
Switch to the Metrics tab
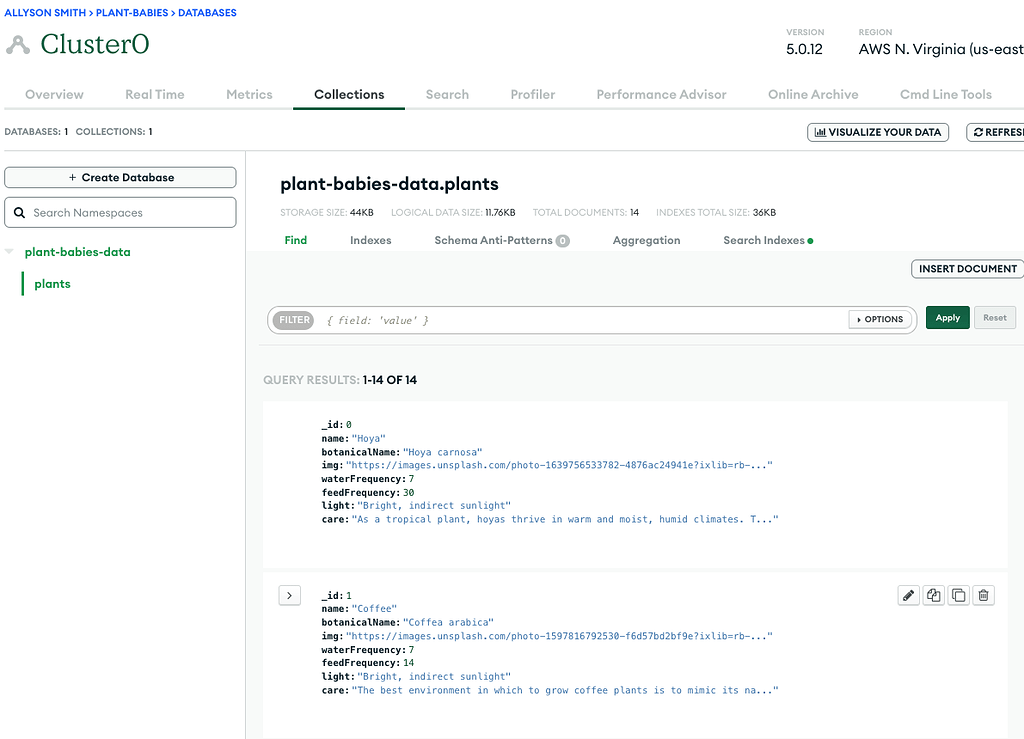[249, 94]
